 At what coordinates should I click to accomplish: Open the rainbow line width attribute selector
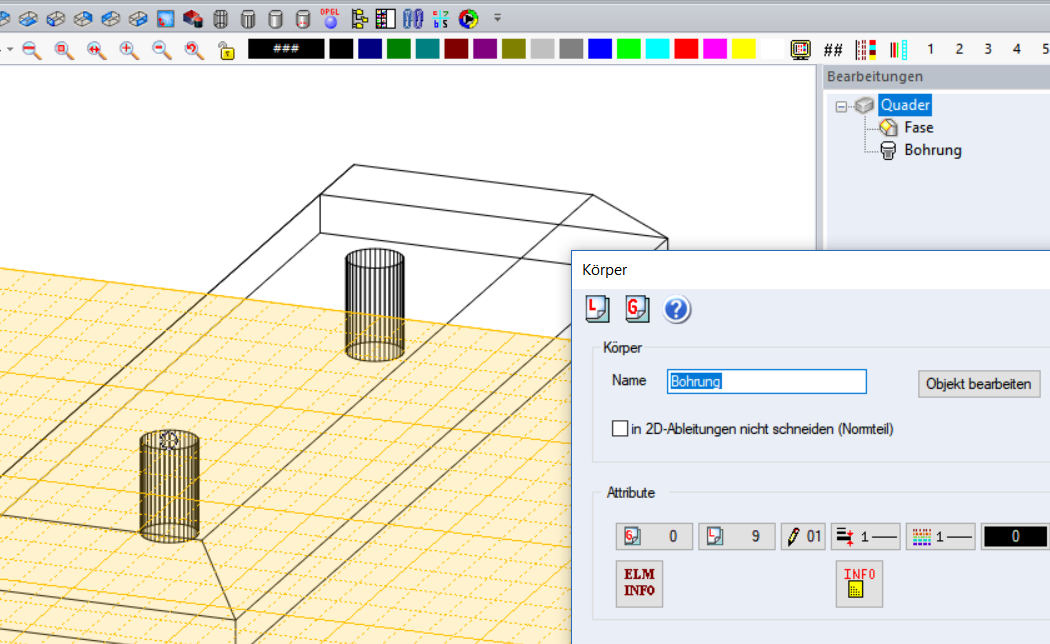[x=940, y=537]
